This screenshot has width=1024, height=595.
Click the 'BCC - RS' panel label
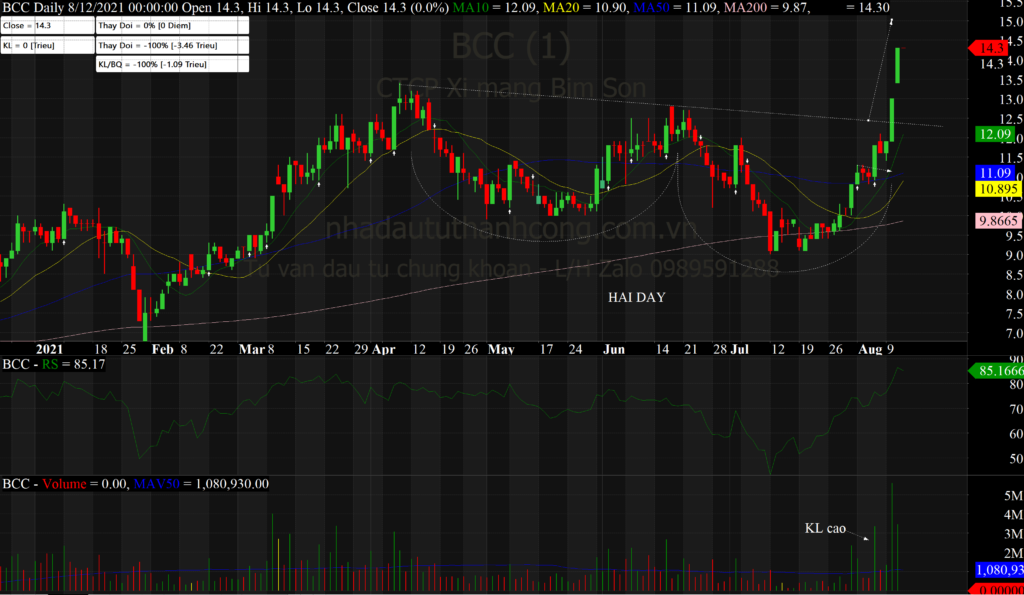[28, 365]
